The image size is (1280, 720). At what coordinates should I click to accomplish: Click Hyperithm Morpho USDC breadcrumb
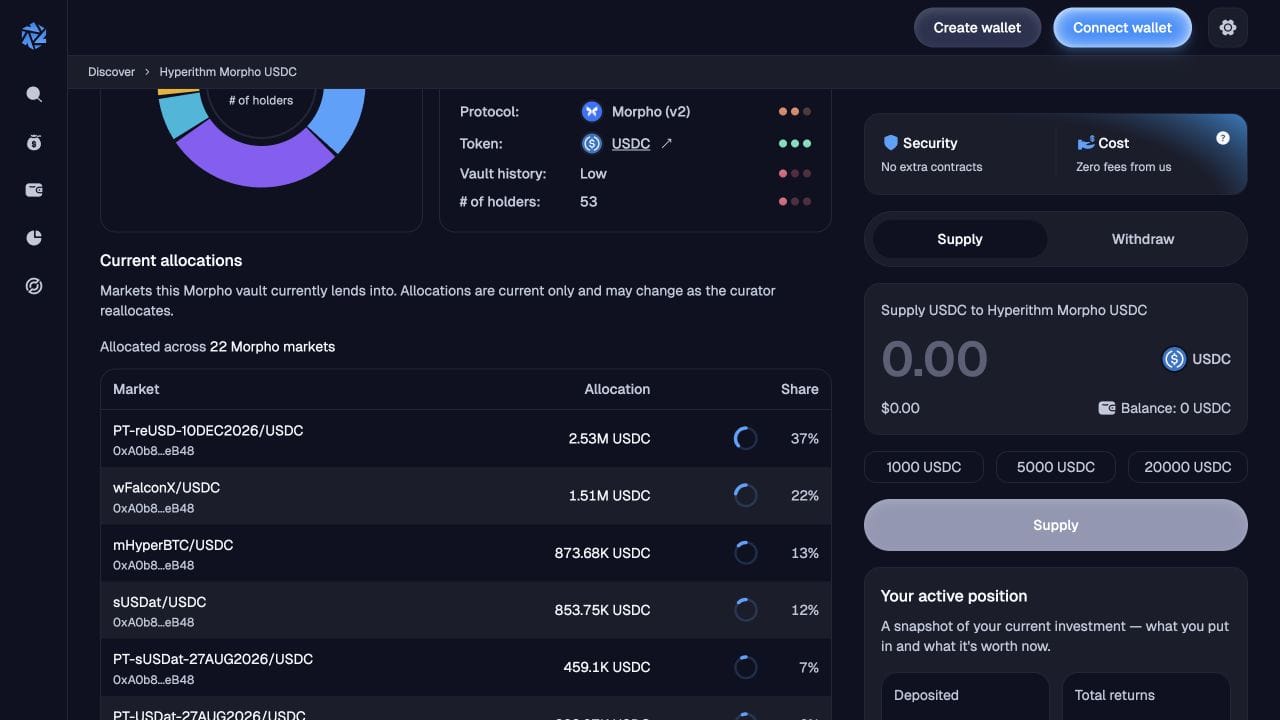pos(228,72)
